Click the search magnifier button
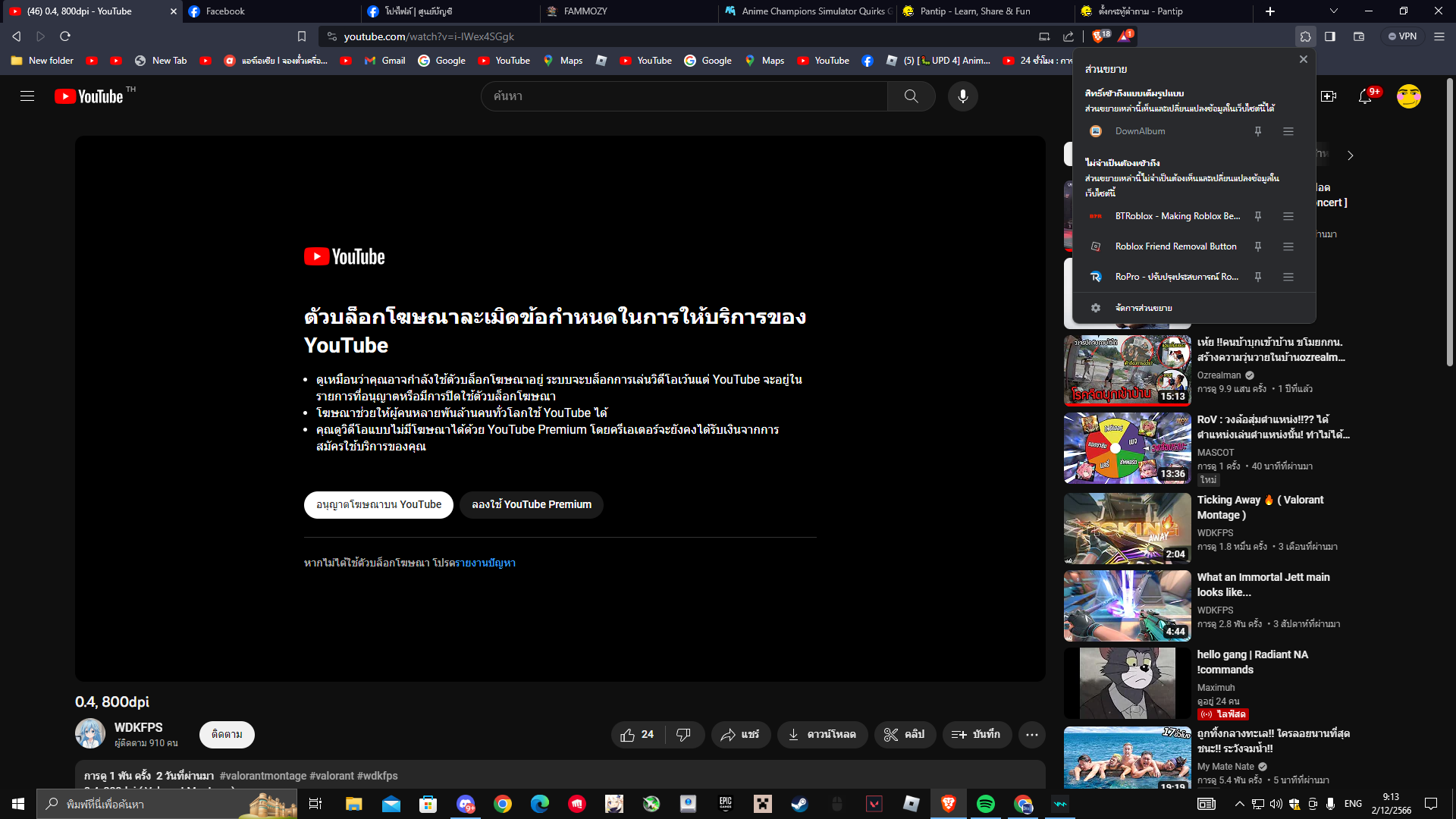The height and width of the screenshot is (819, 1456). [911, 96]
